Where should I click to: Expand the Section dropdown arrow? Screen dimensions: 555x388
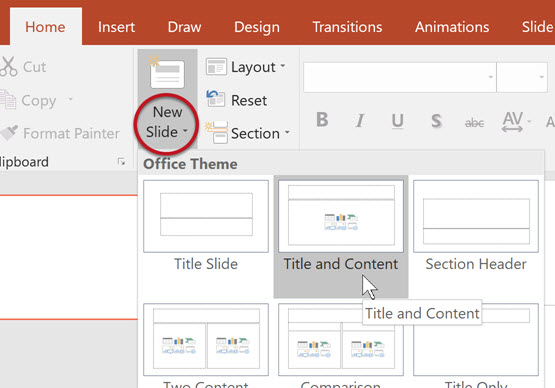(x=287, y=132)
